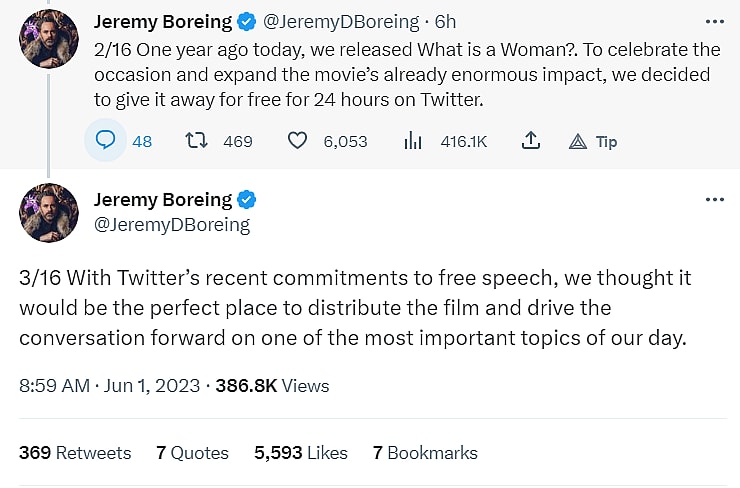Click the reply icon on the 2/16 tweet
Viewport: 740px width, 488px height.
(107, 141)
